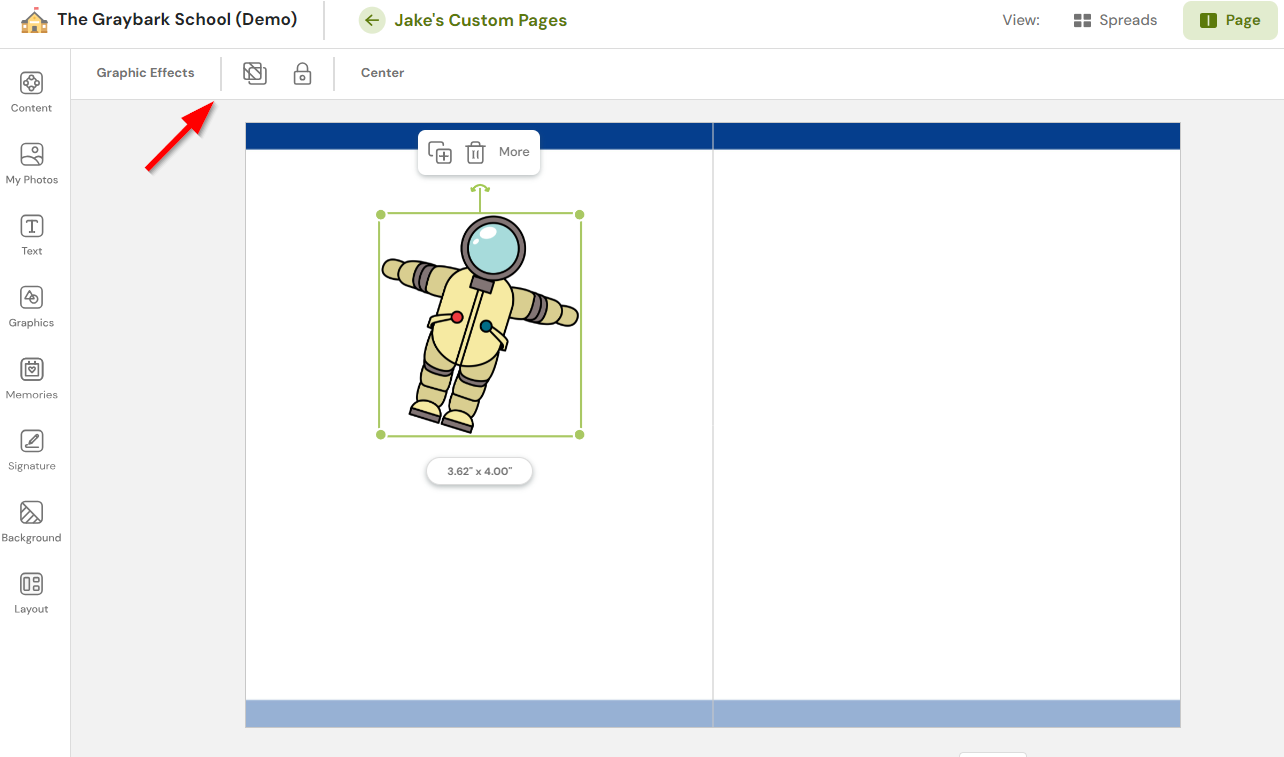Select the My Photos sidebar icon
This screenshot has width=1284, height=757.
[x=31, y=162]
